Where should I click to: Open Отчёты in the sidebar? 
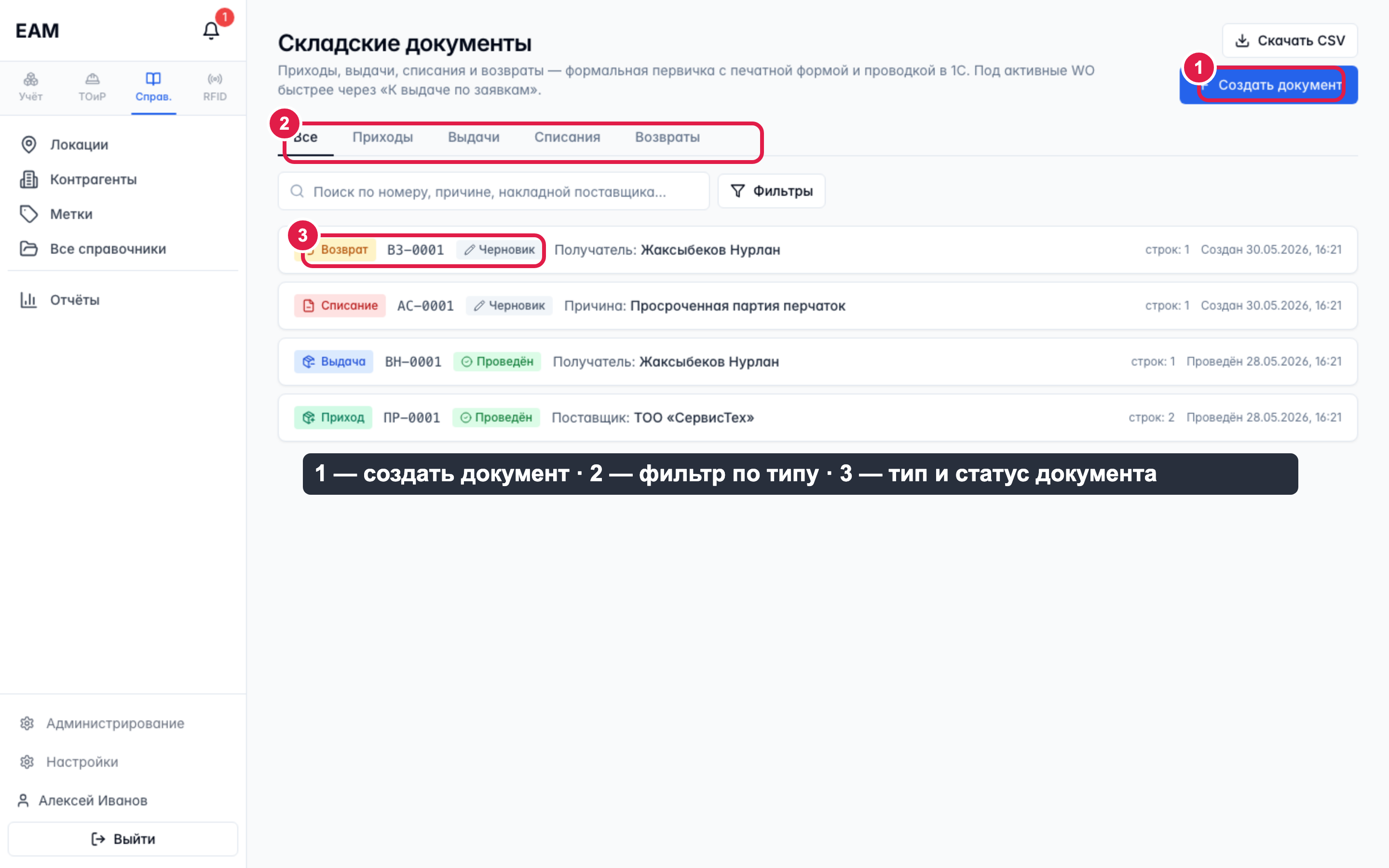(123, 299)
